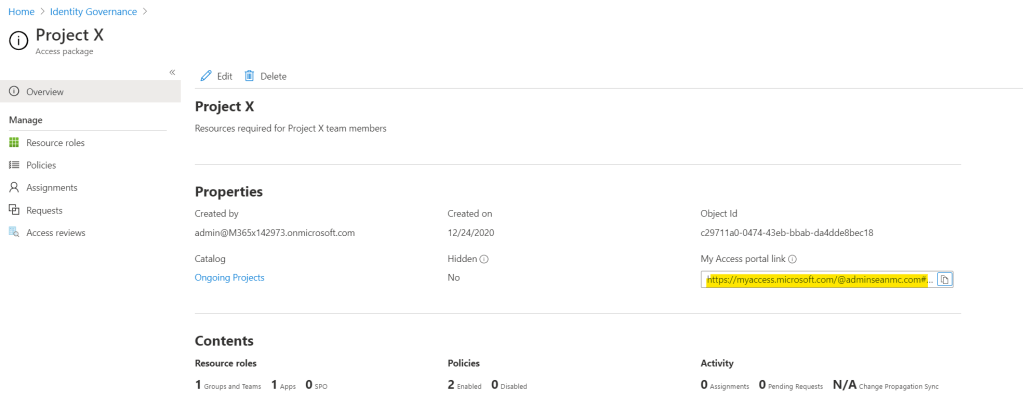Click the Delete button label
This screenshot has height=420, width=1023.
tap(273, 76)
